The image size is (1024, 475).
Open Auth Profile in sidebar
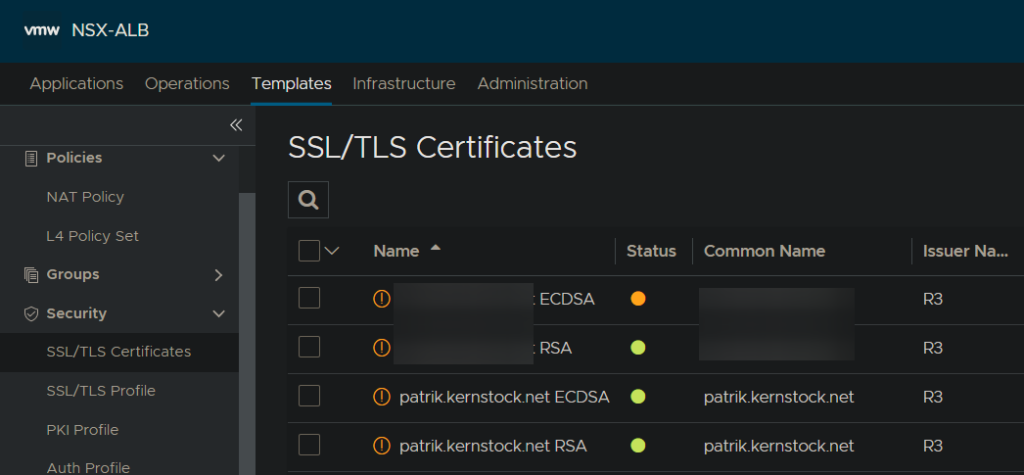88,468
